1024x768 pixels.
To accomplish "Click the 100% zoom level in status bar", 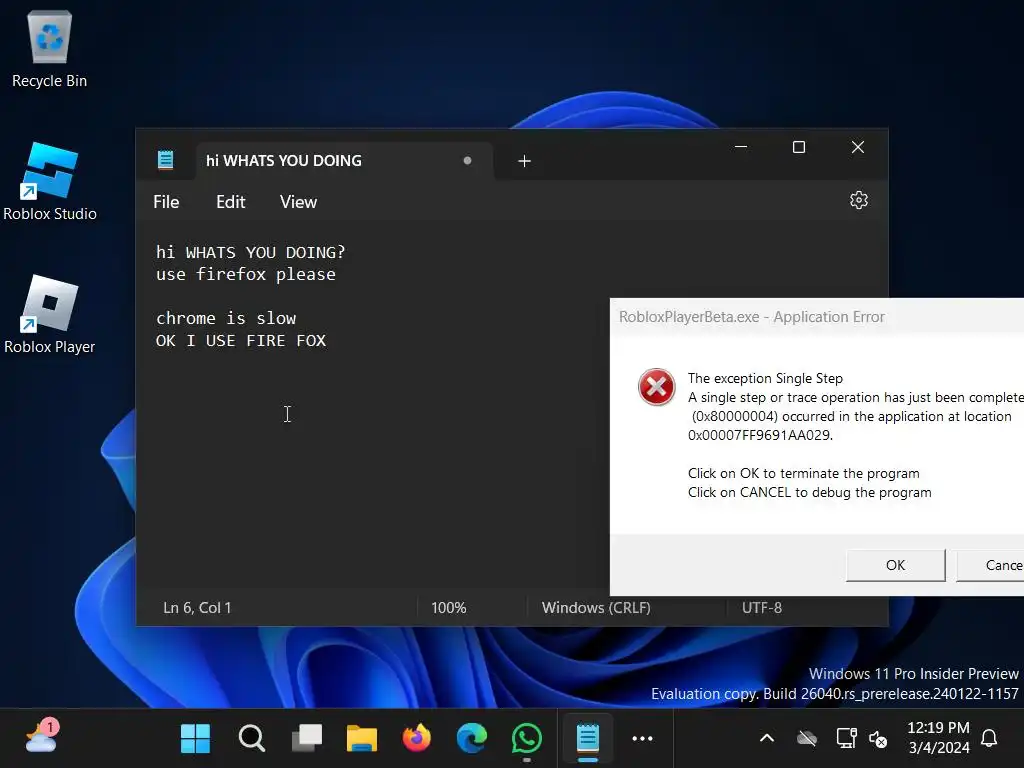I will (449, 607).
